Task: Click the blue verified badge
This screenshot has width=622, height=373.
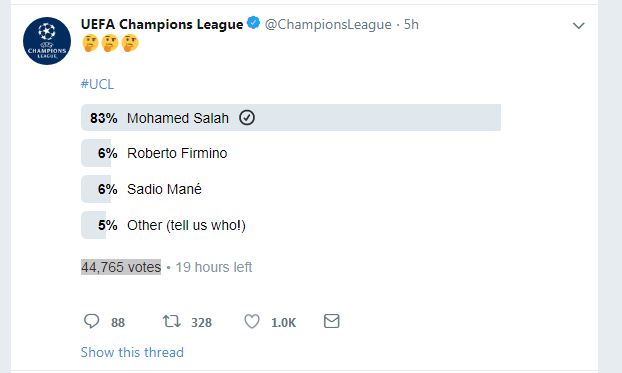Action: point(253,23)
